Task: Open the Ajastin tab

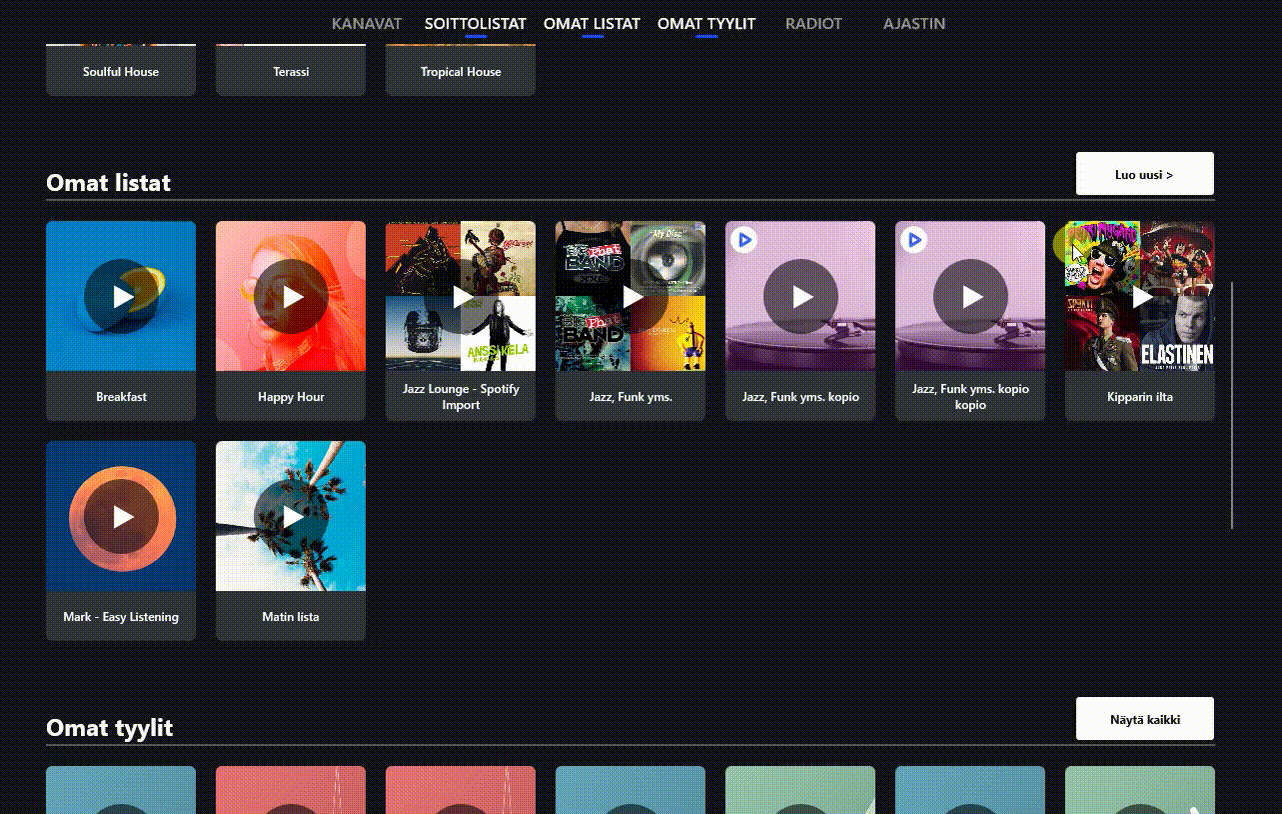Action: click(x=914, y=24)
